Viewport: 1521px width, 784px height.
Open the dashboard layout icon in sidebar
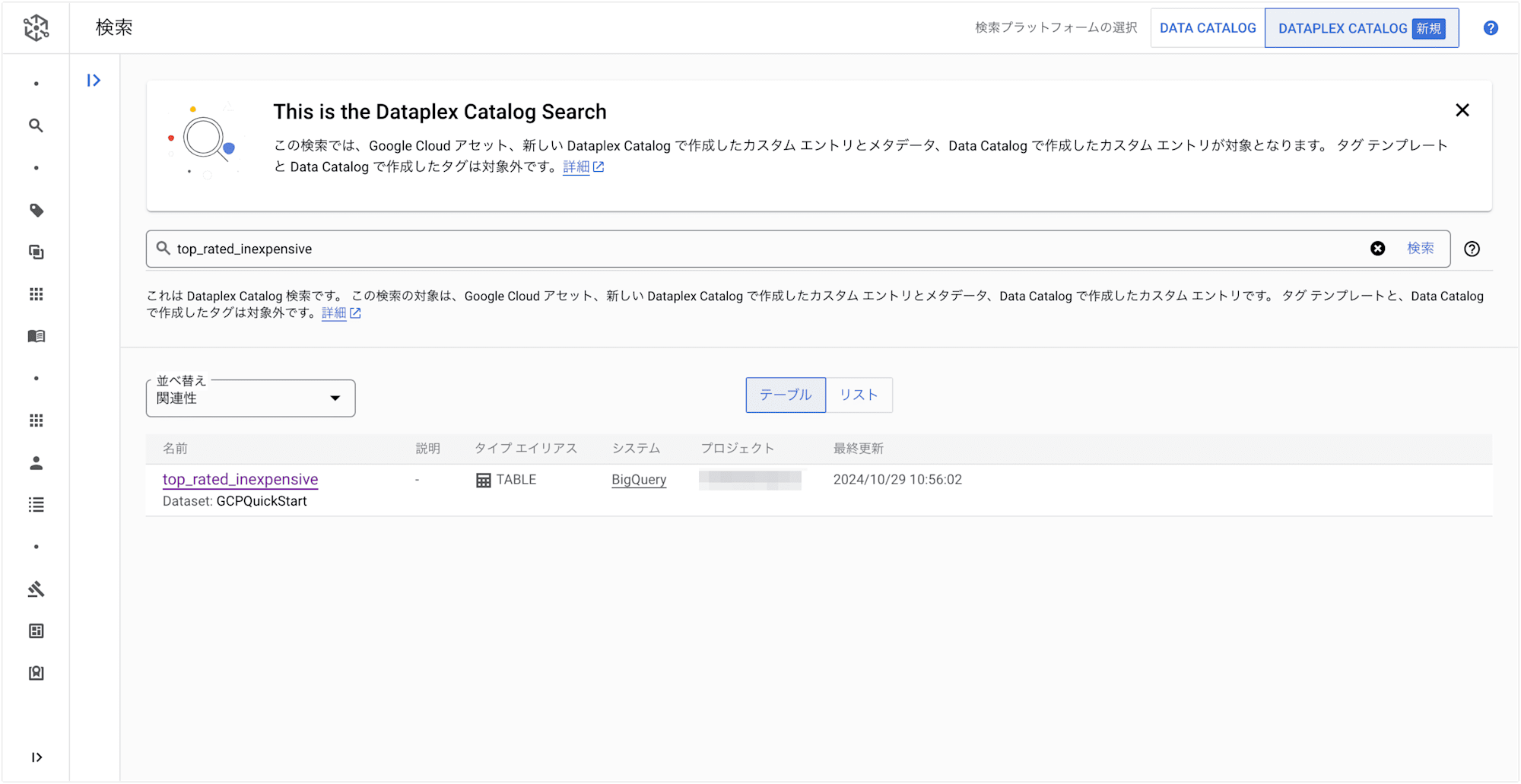(x=36, y=631)
